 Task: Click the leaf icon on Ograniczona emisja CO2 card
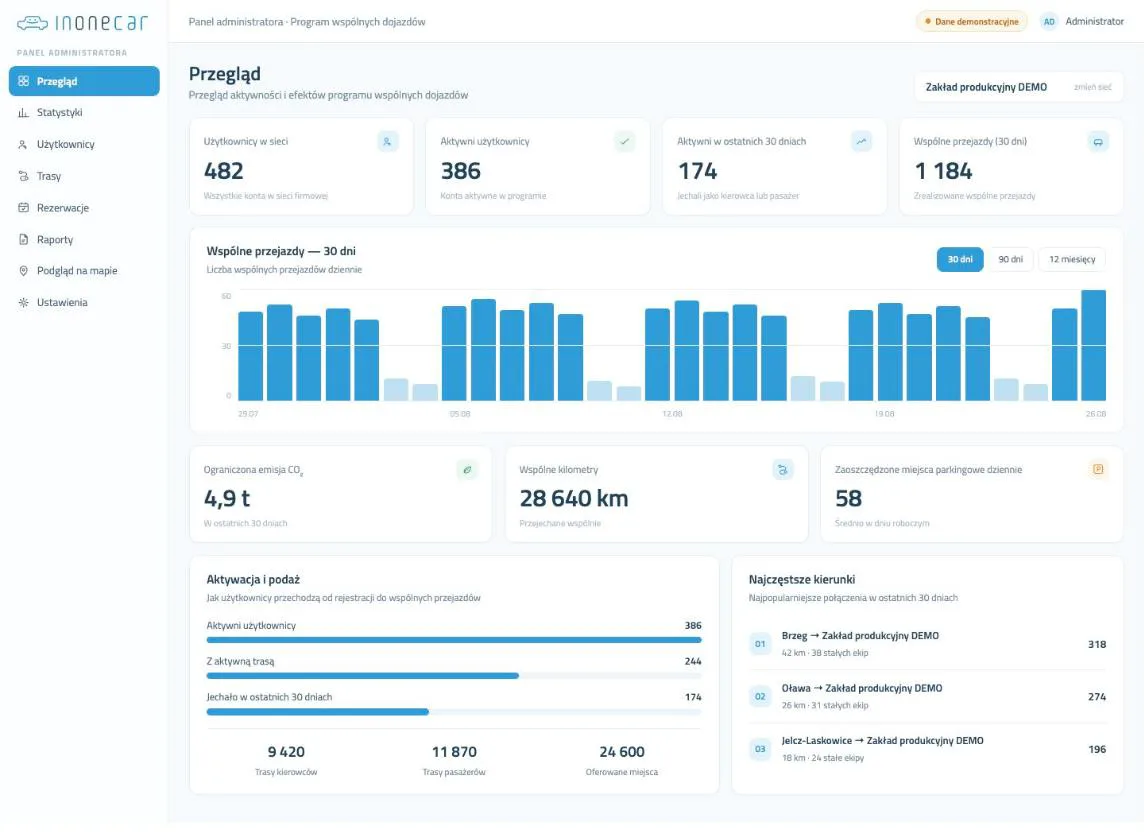click(467, 470)
